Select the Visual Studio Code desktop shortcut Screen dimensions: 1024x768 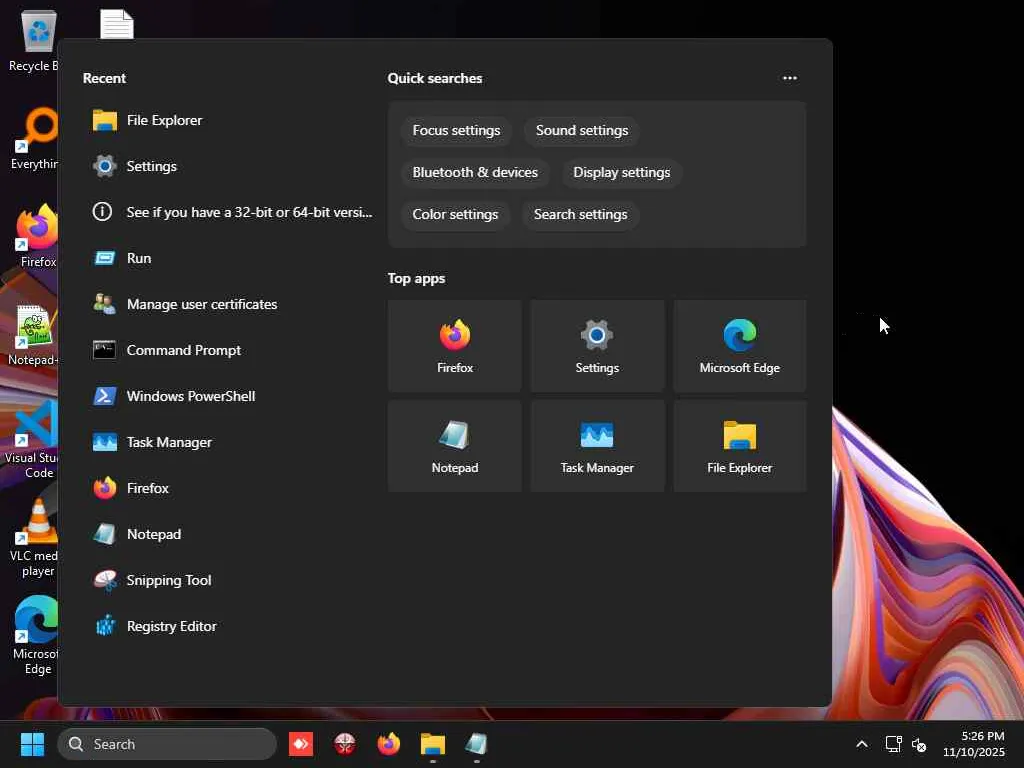point(31,440)
